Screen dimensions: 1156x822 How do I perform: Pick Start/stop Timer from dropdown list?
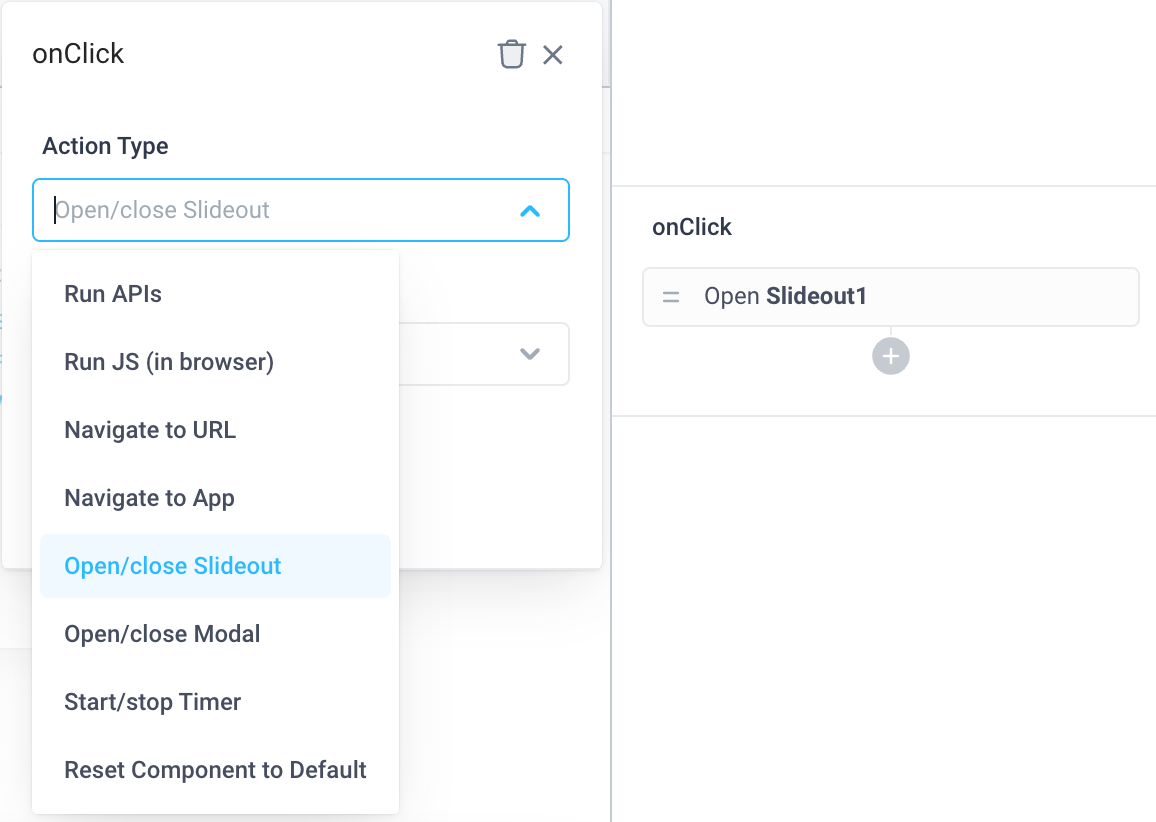point(152,702)
